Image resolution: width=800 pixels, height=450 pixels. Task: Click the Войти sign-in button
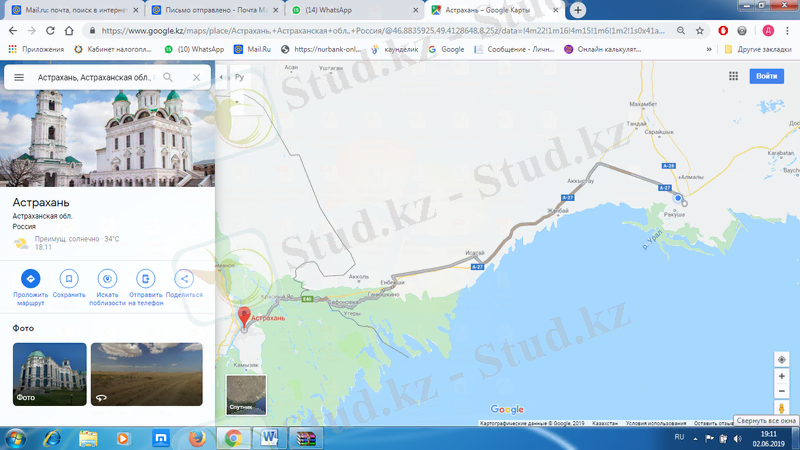[x=766, y=76]
